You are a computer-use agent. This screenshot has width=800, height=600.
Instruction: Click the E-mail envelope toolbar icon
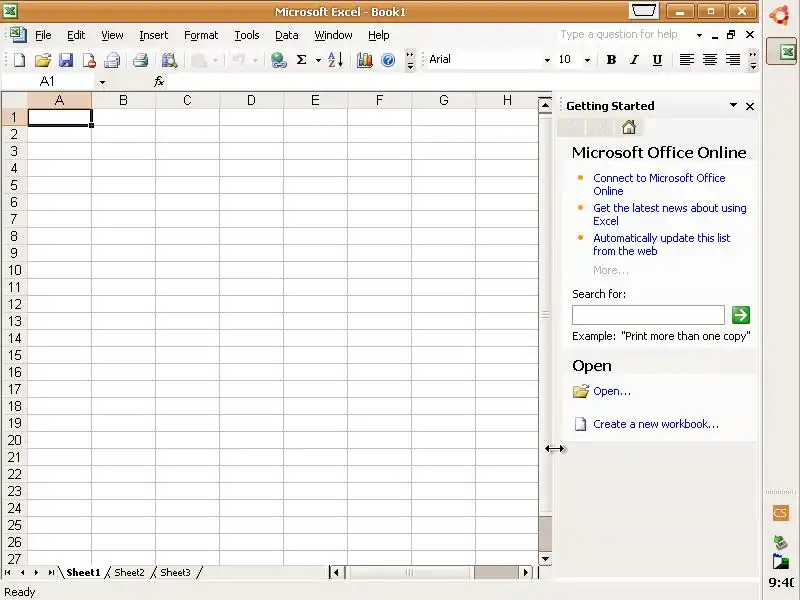[112, 60]
